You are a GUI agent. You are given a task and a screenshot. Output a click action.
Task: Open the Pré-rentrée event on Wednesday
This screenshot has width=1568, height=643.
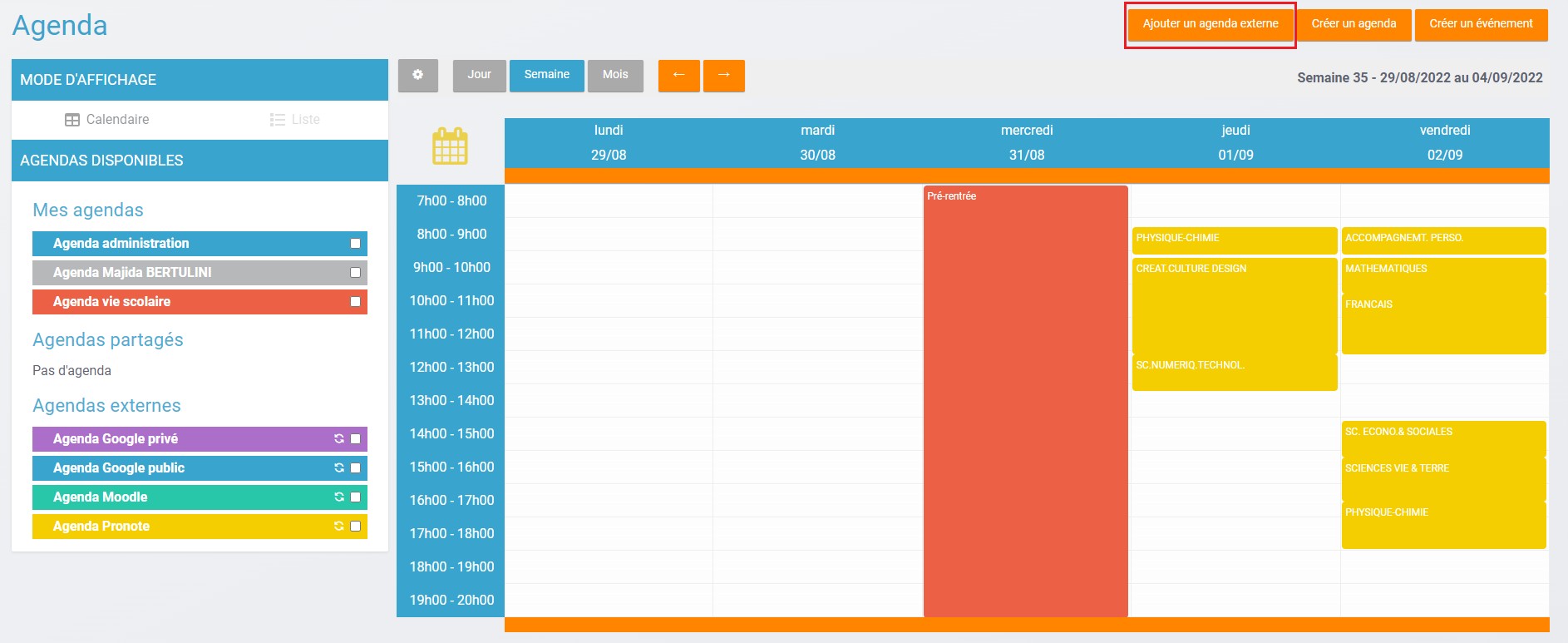pos(1025,399)
